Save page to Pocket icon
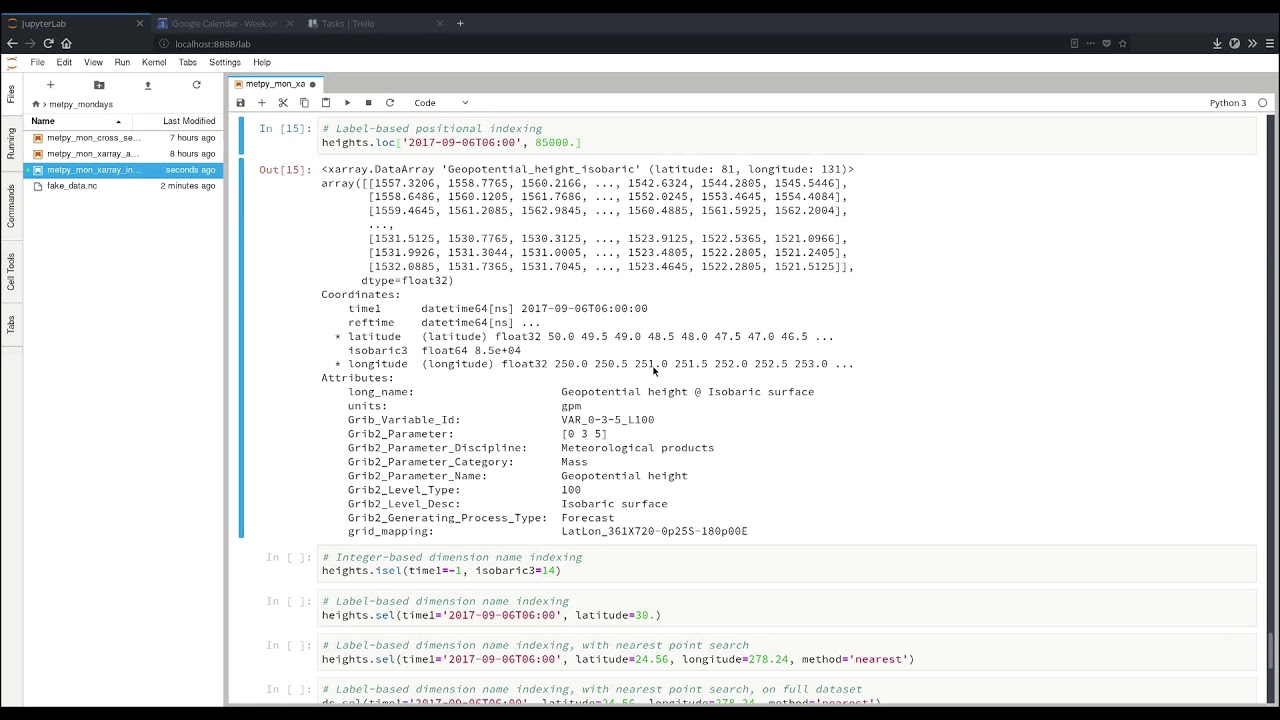The width and height of the screenshot is (1280, 720). pyautogui.click(x=1106, y=43)
